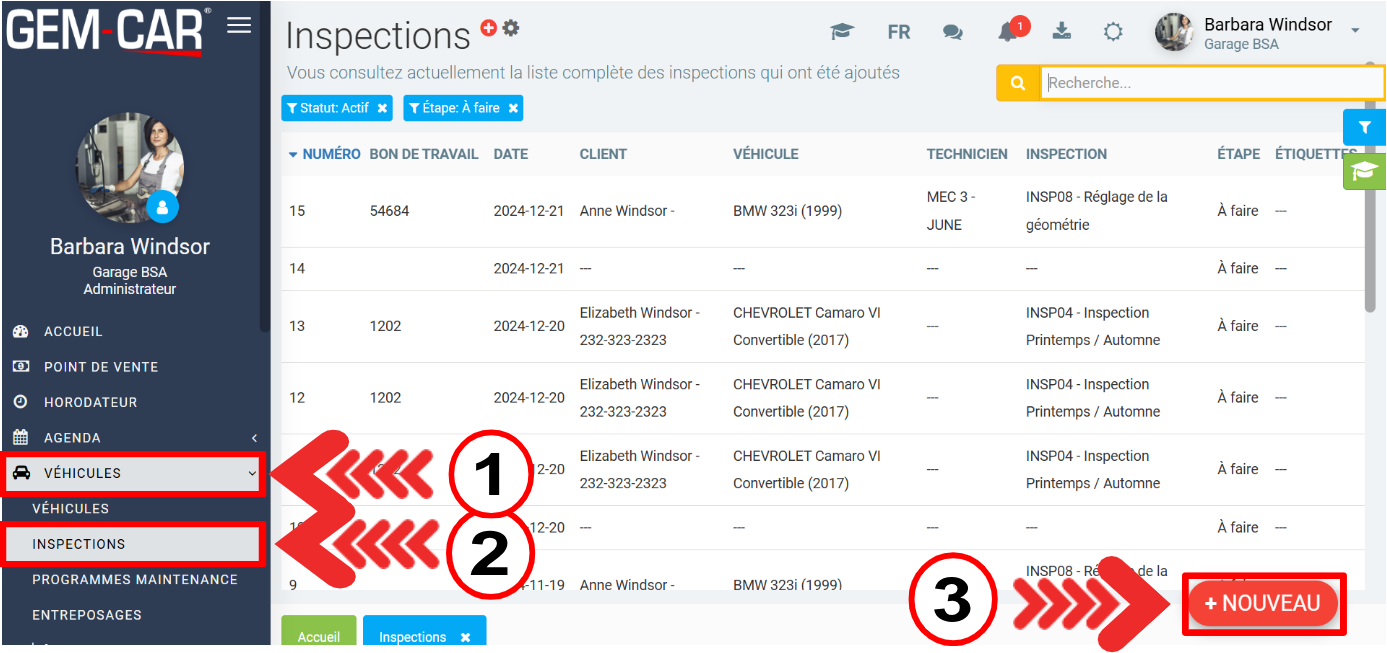
Task: Close the Inspections bottom tab
Action: [x=465, y=637]
